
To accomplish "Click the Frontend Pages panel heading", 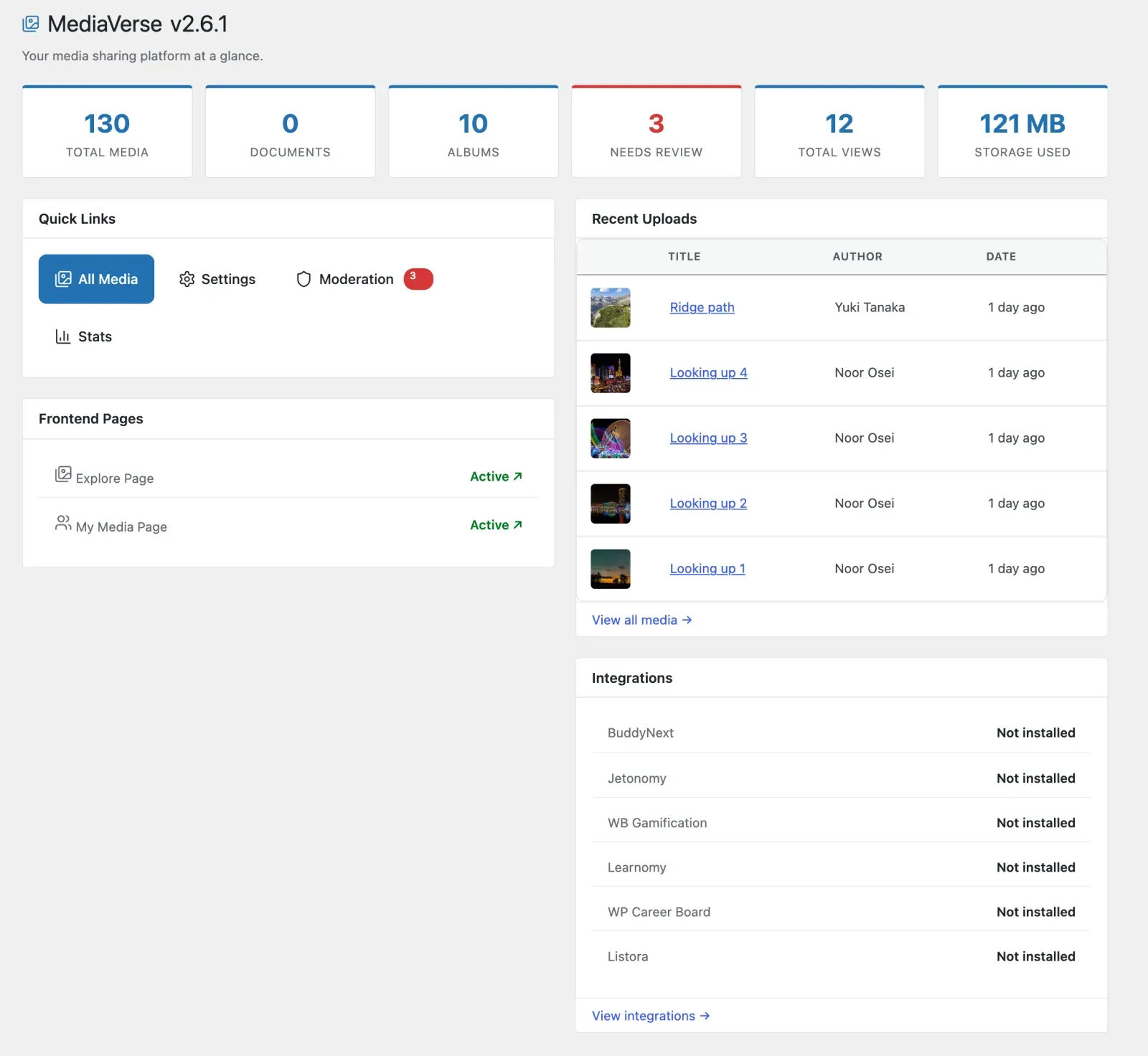I will click(x=91, y=419).
